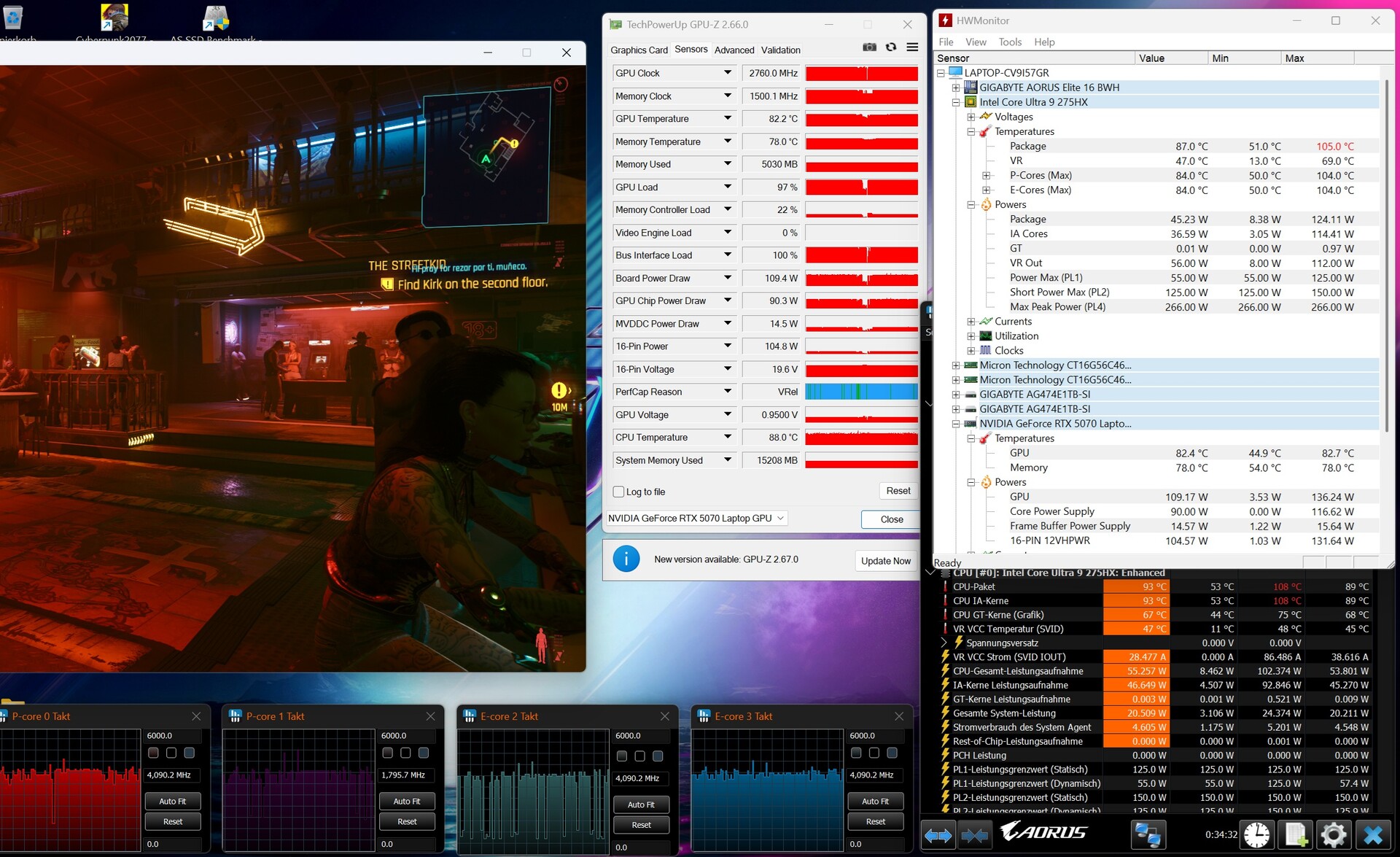Open GPU-Z hamburger menu icon
The width and height of the screenshot is (1400, 857).
(x=912, y=47)
